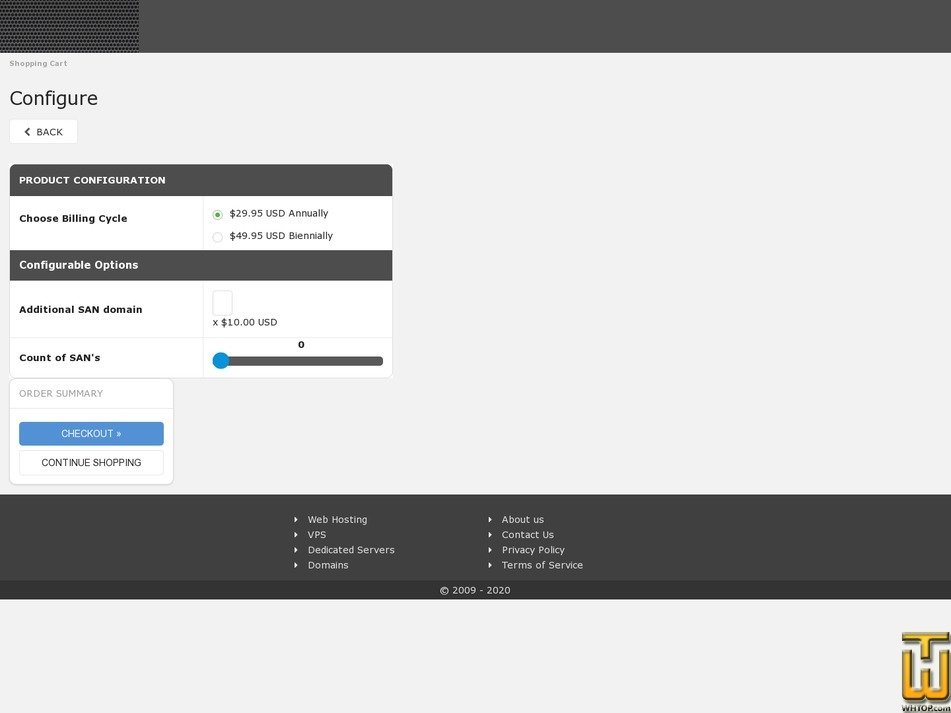Image resolution: width=951 pixels, height=713 pixels.
Task: Click the Shopping Cart breadcrumb
Action: (38, 63)
